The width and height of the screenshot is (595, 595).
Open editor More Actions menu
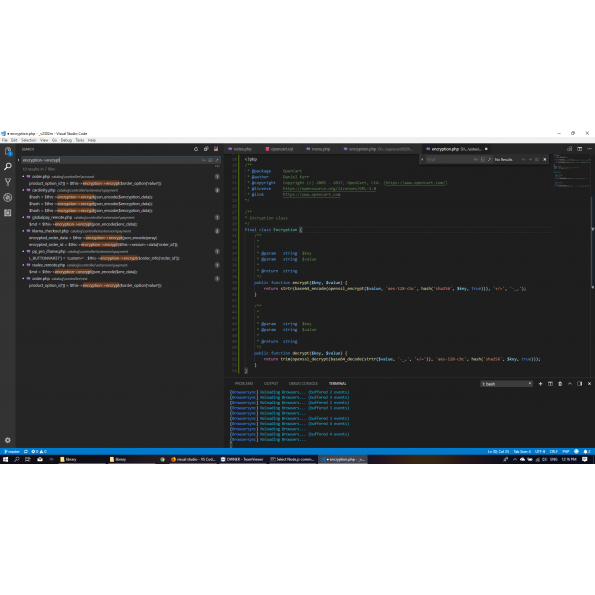589,149
